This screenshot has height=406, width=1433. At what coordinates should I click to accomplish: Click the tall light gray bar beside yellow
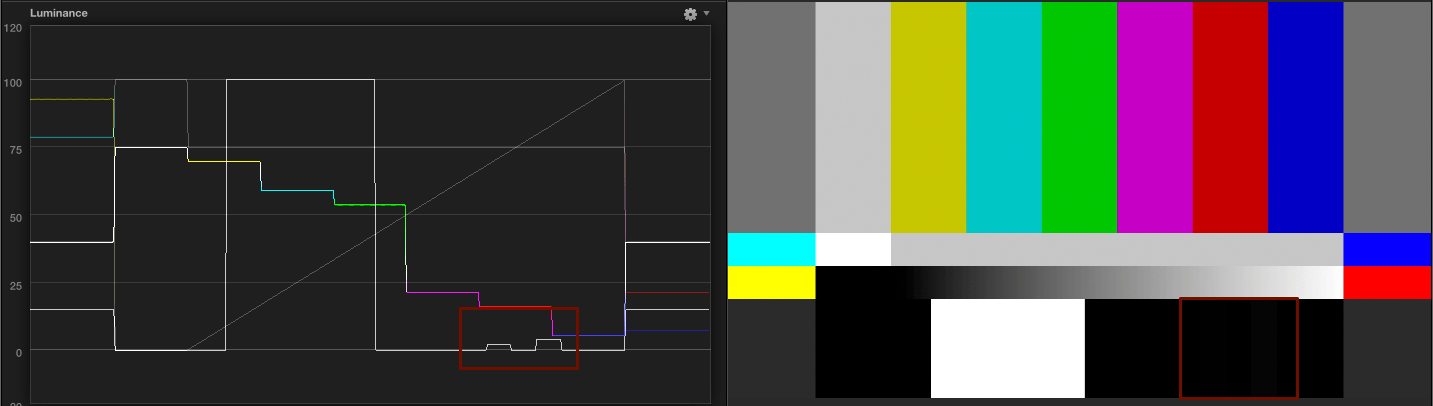(x=853, y=117)
